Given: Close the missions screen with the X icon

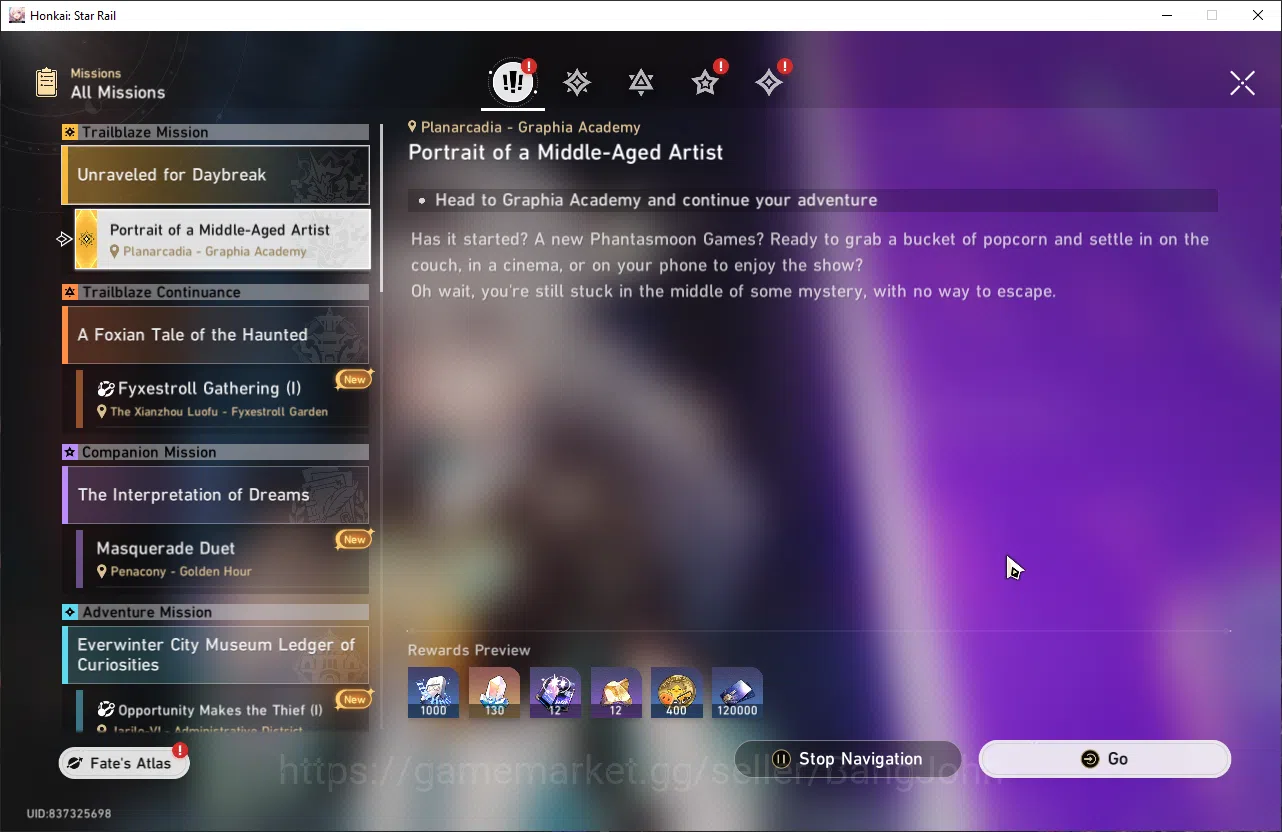Looking at the screenshot, I should 1242,83.
